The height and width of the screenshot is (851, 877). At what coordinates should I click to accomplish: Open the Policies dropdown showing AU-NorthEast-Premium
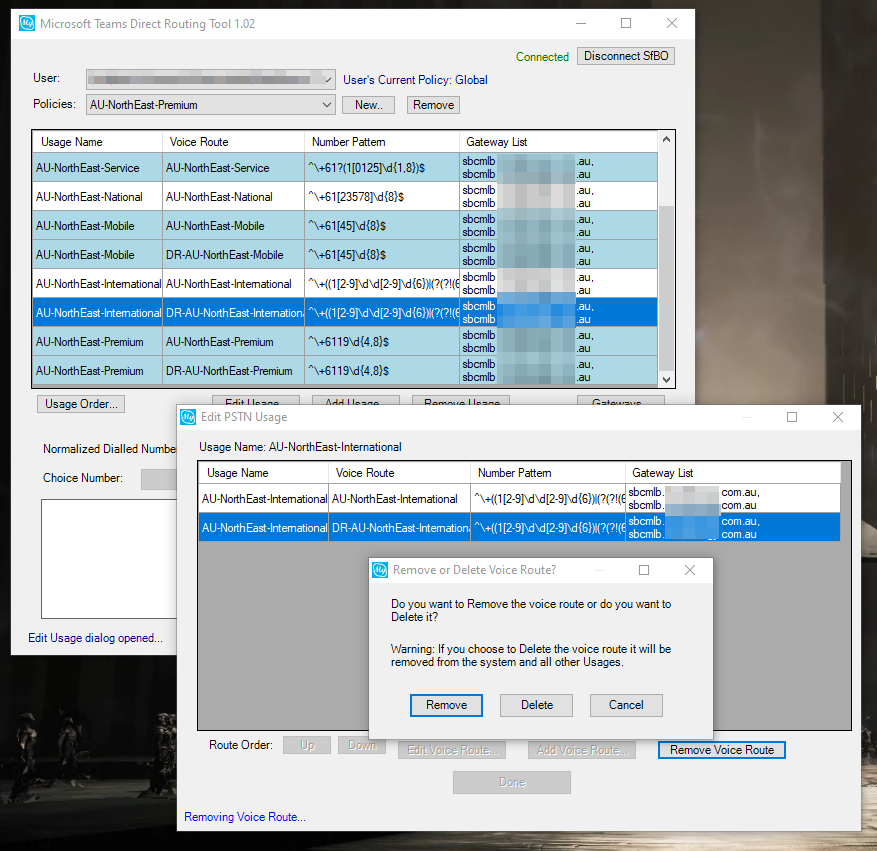[x=211, y=105]
